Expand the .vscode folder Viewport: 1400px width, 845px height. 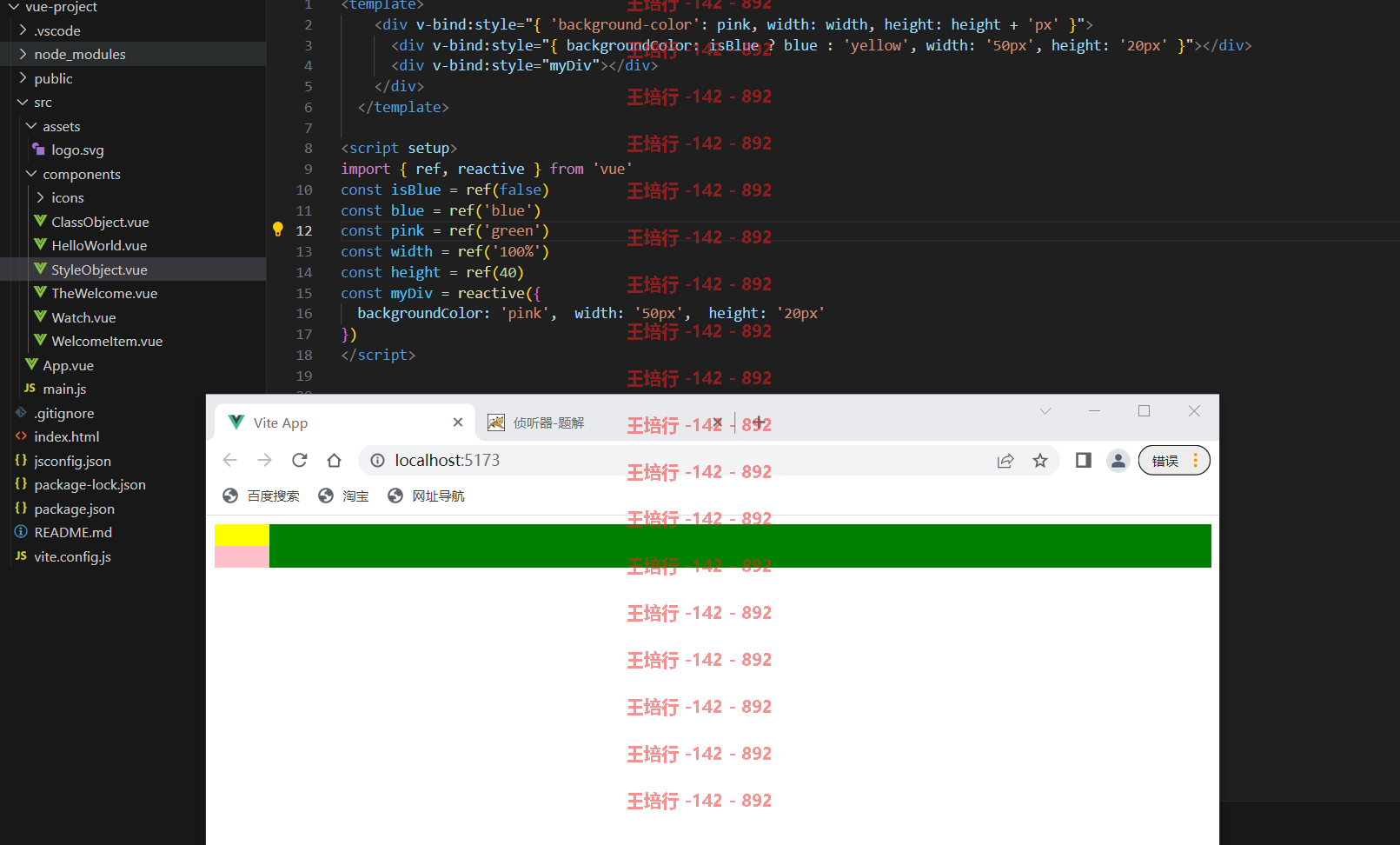pyautogui.click(x=23, y=30)
